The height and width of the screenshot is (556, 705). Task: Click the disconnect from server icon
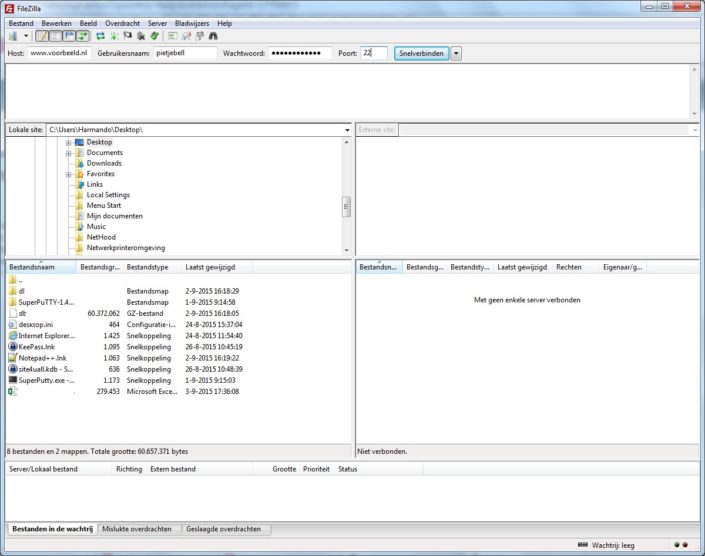click(x=141, y=36)
